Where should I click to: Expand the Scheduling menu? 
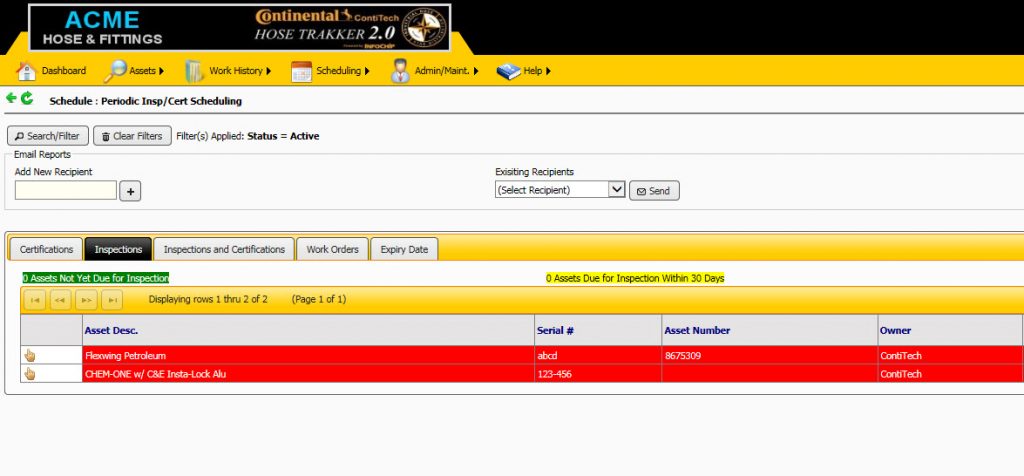(330, 71)
